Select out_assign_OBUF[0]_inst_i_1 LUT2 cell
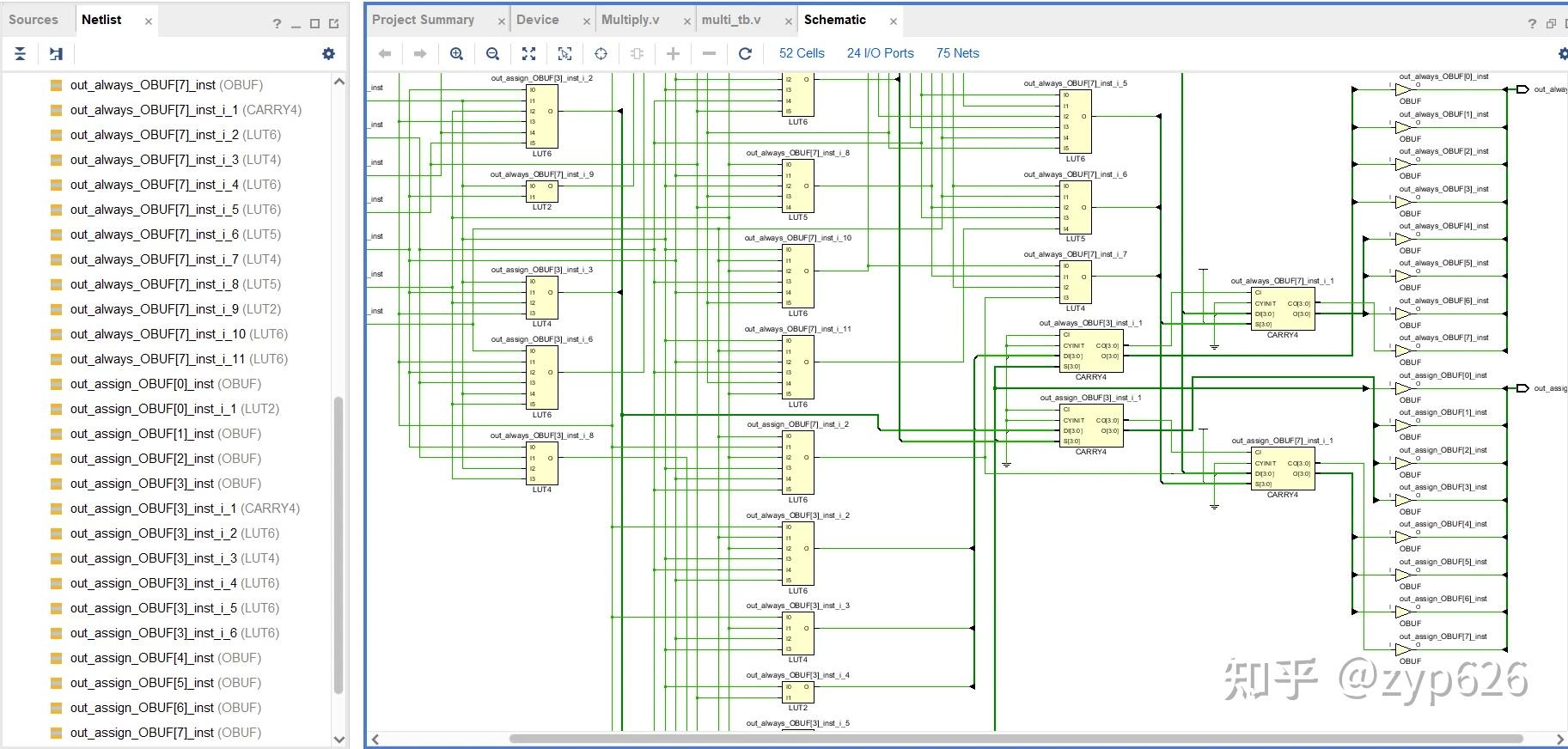Viewport: 1568px width, 749px height. tap(164, 409)
